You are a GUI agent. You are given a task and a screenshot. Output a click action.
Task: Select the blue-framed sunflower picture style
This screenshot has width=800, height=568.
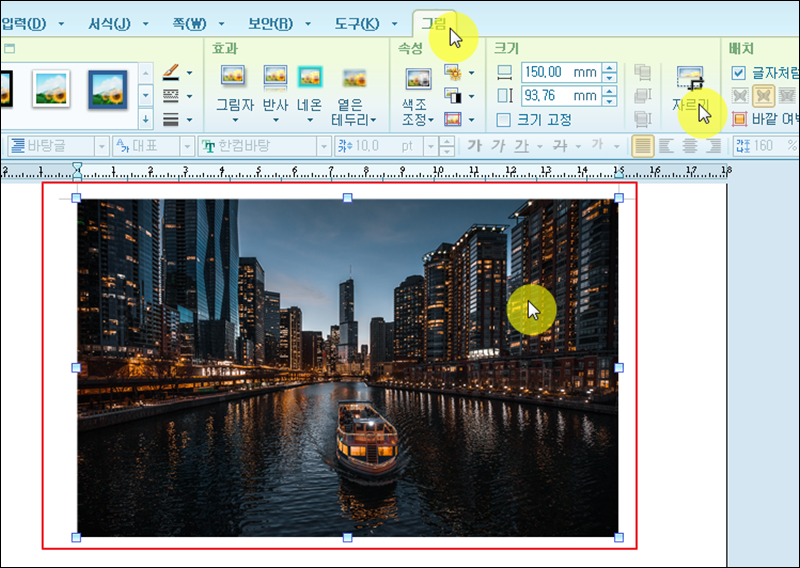pyautogui.click(x=108, y=89)
